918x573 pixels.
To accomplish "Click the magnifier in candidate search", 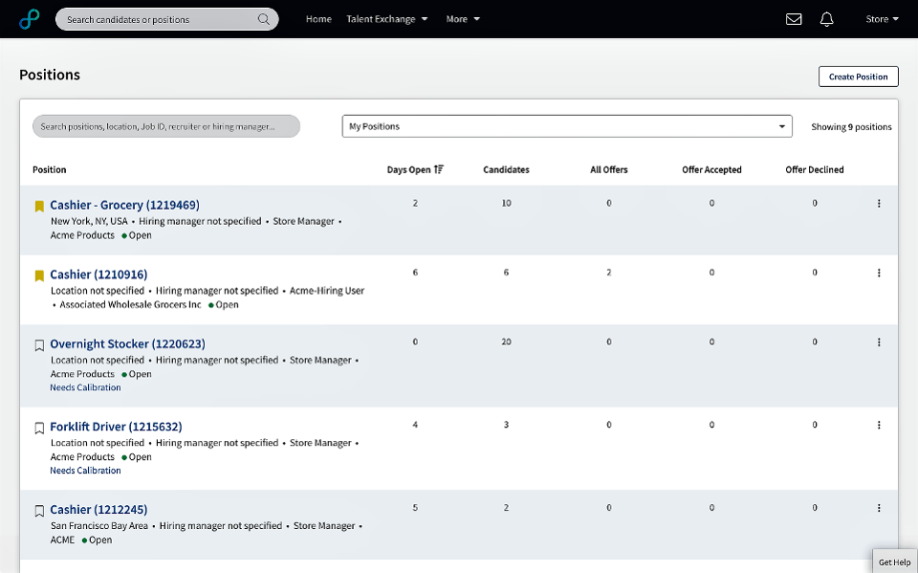I will [263, 19].
